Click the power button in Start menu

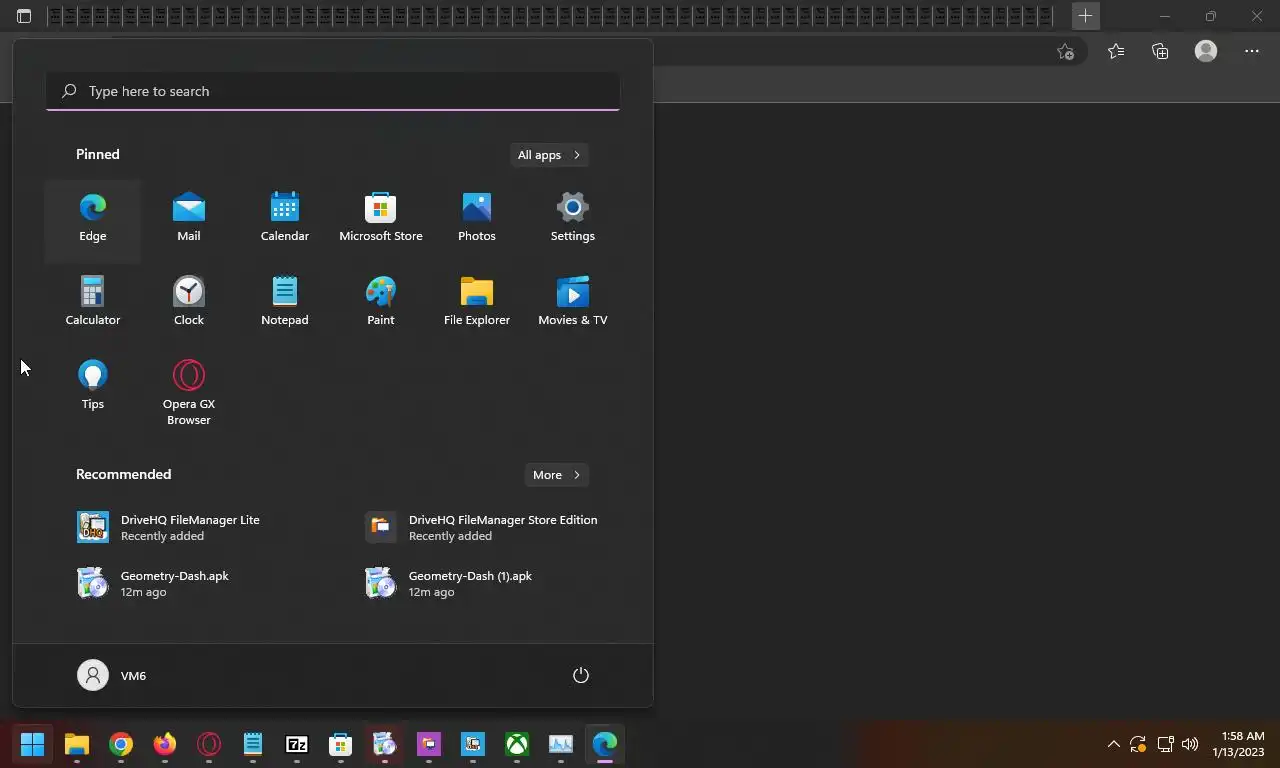581,675
